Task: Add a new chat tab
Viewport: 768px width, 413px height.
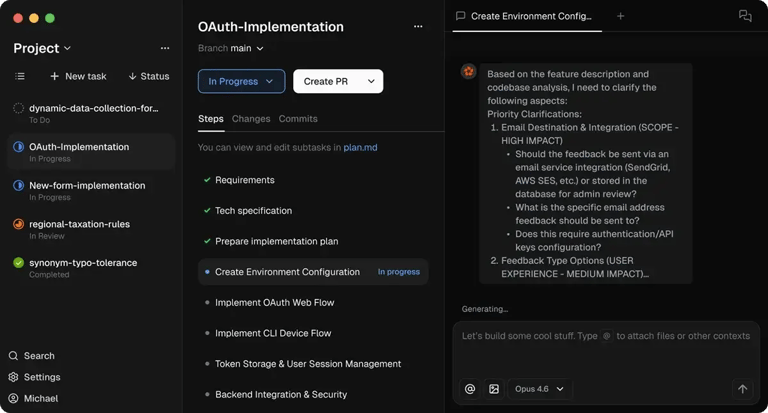Action: pos(620,16)
